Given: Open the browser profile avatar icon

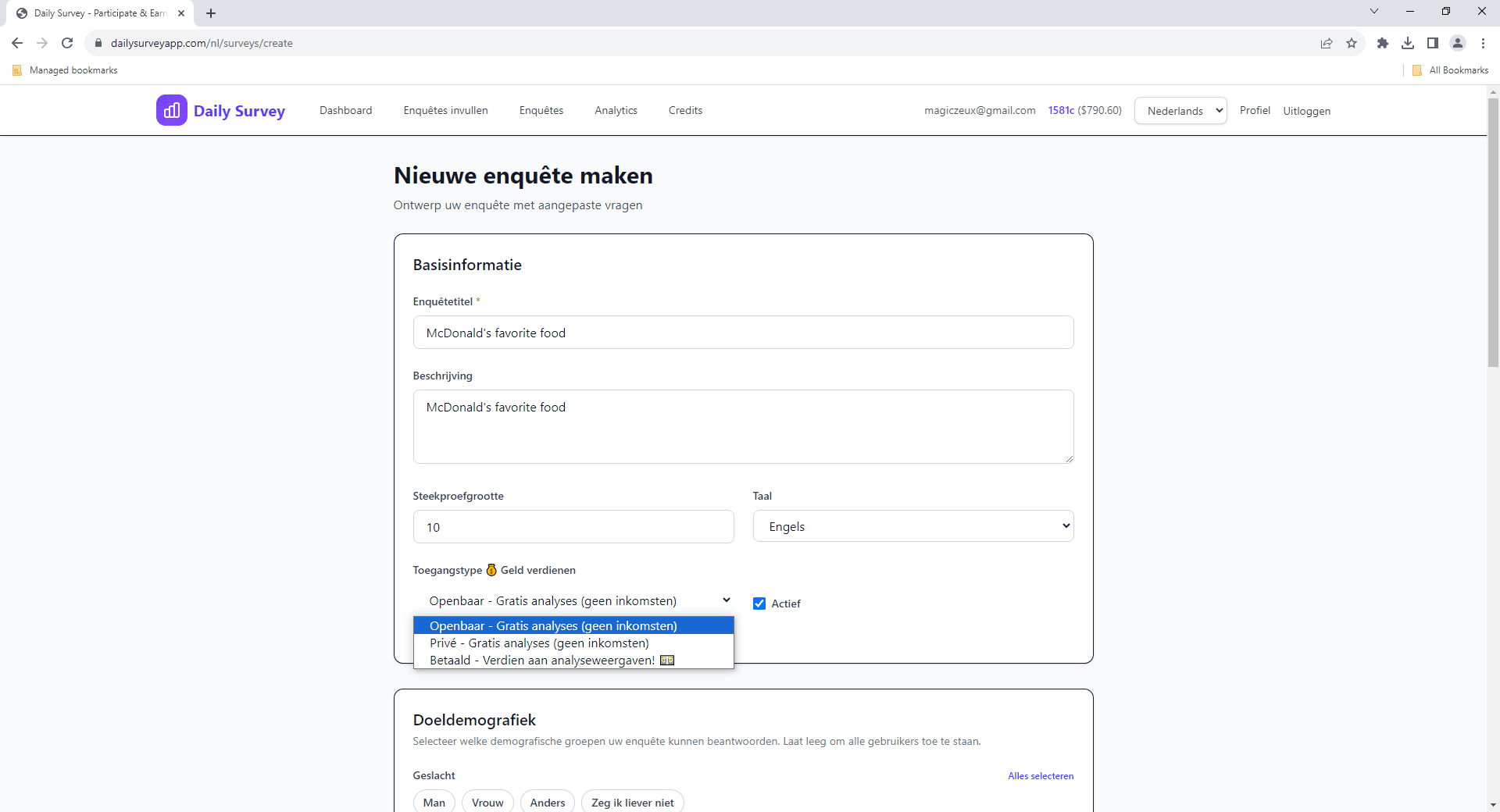Looking at the screenshot, I should click(x=1458, y=43).
